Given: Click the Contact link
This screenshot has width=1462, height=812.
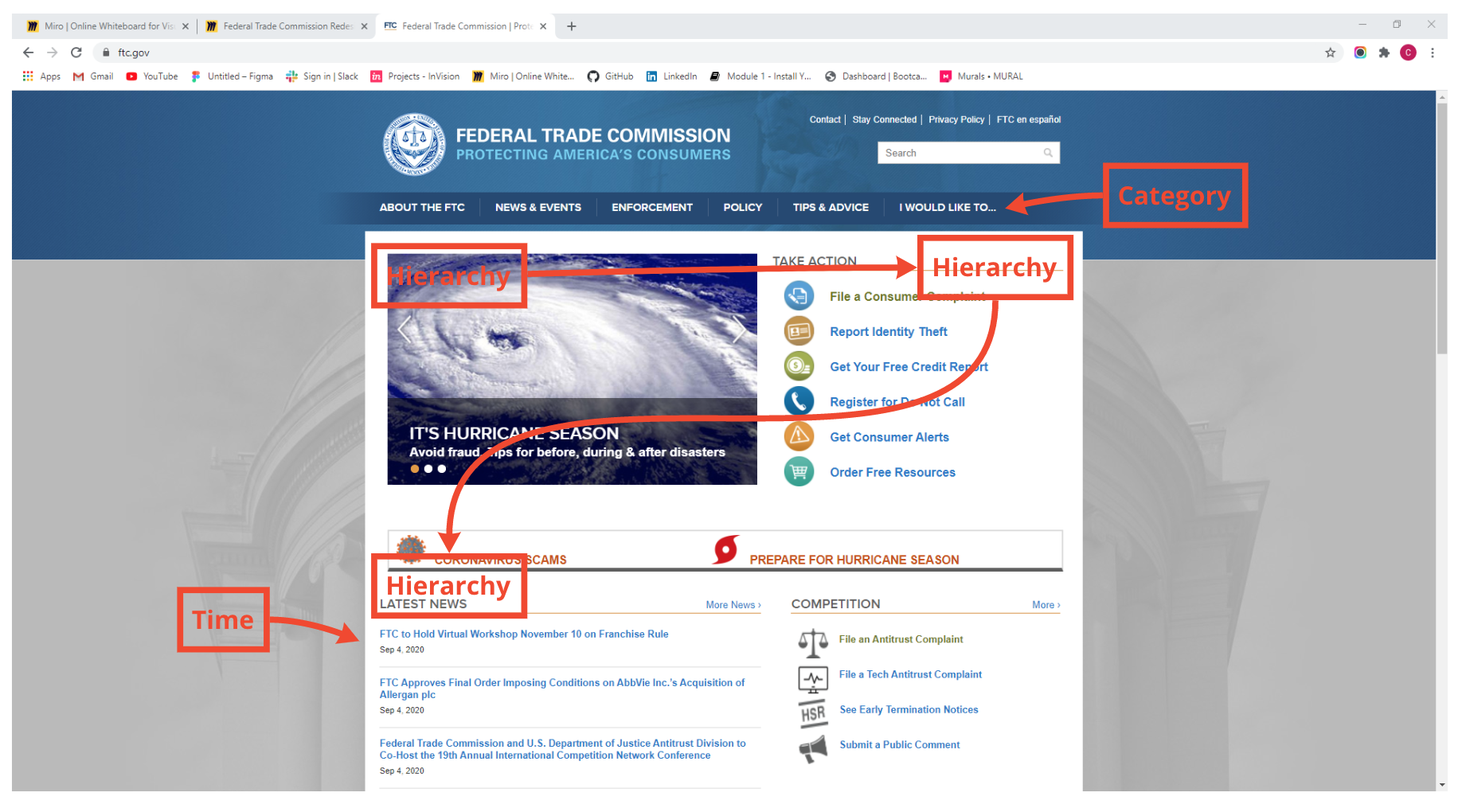Looking at the screenshot, I should [825, 119].
